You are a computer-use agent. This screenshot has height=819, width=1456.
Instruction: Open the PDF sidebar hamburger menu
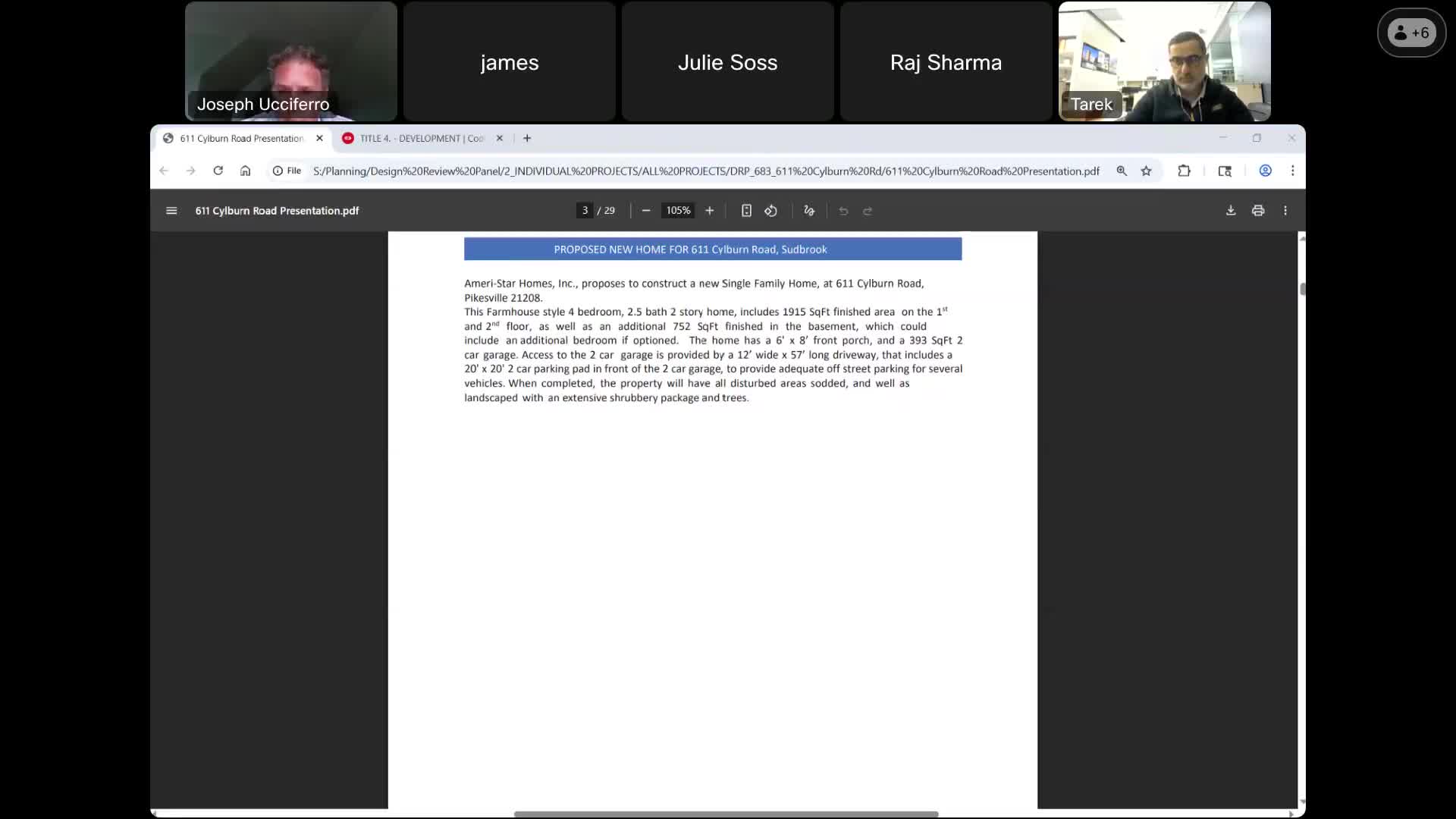click(x=171, y=211)
